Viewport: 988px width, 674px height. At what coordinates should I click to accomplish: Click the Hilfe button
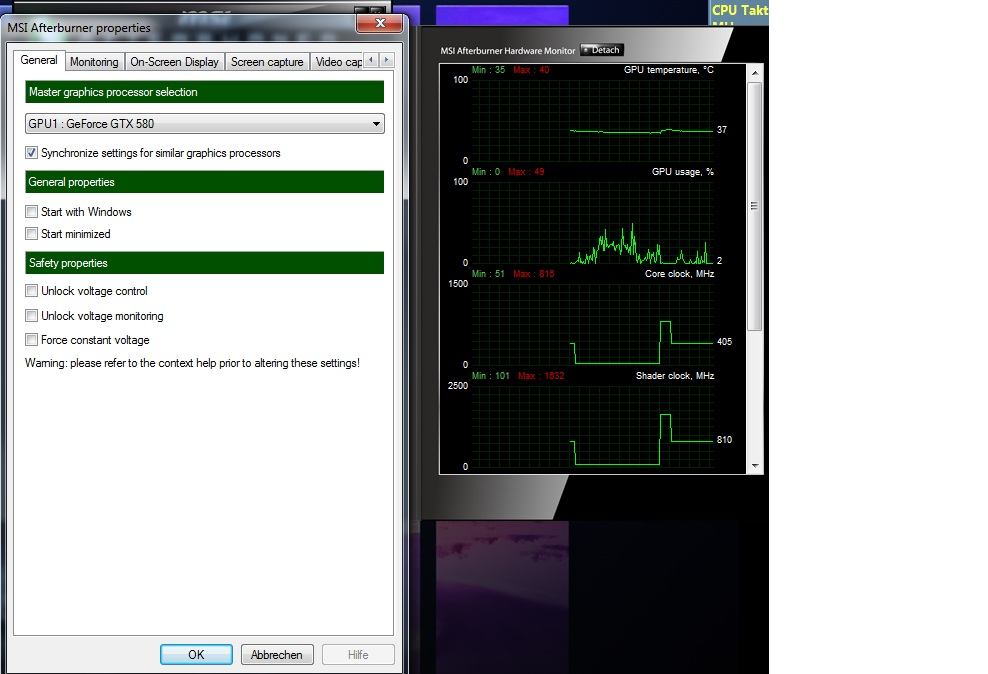pyautogui.click(x=358, y=654)
